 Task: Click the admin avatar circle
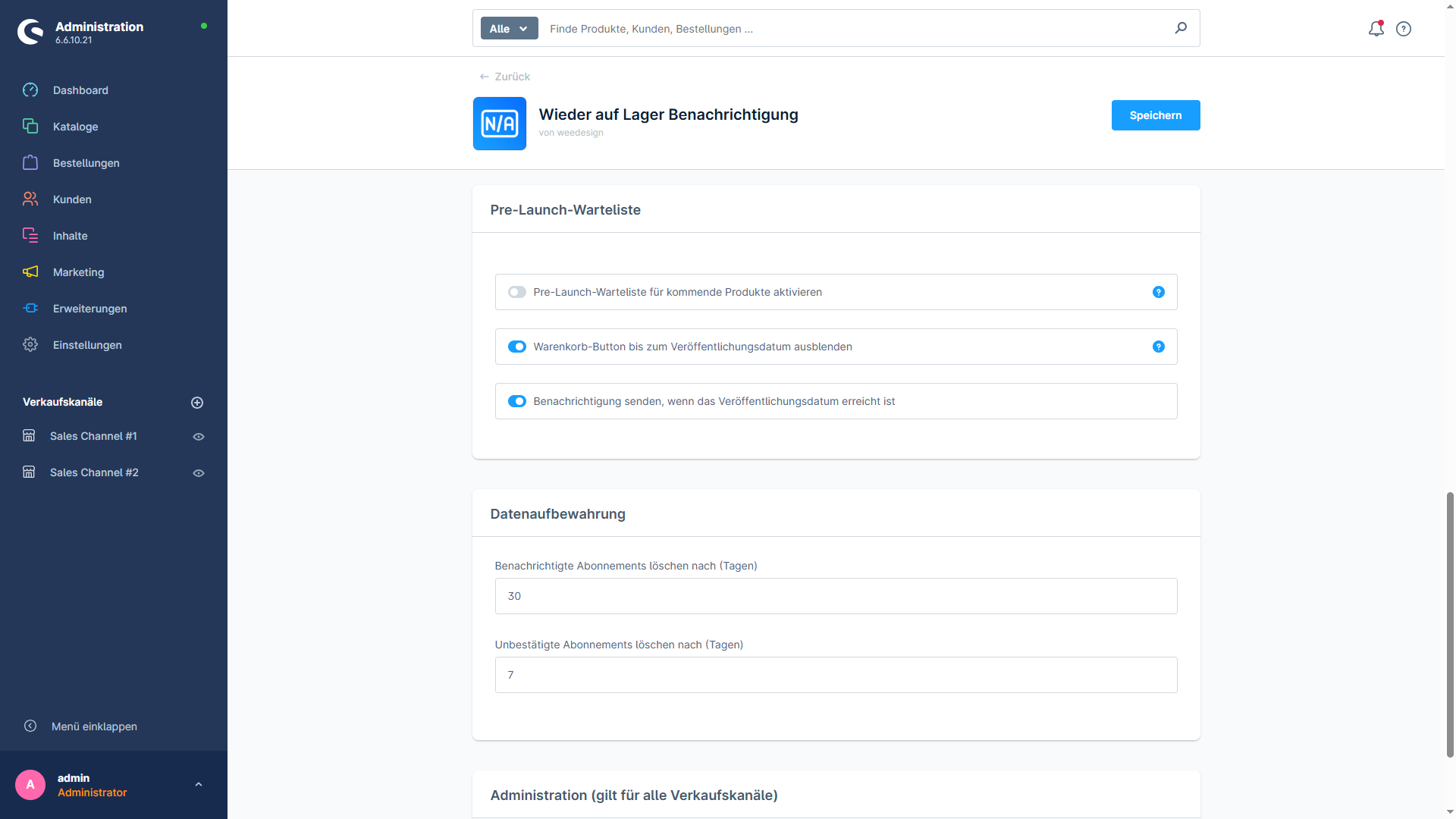pyautogui.click(x=30, y=785)
